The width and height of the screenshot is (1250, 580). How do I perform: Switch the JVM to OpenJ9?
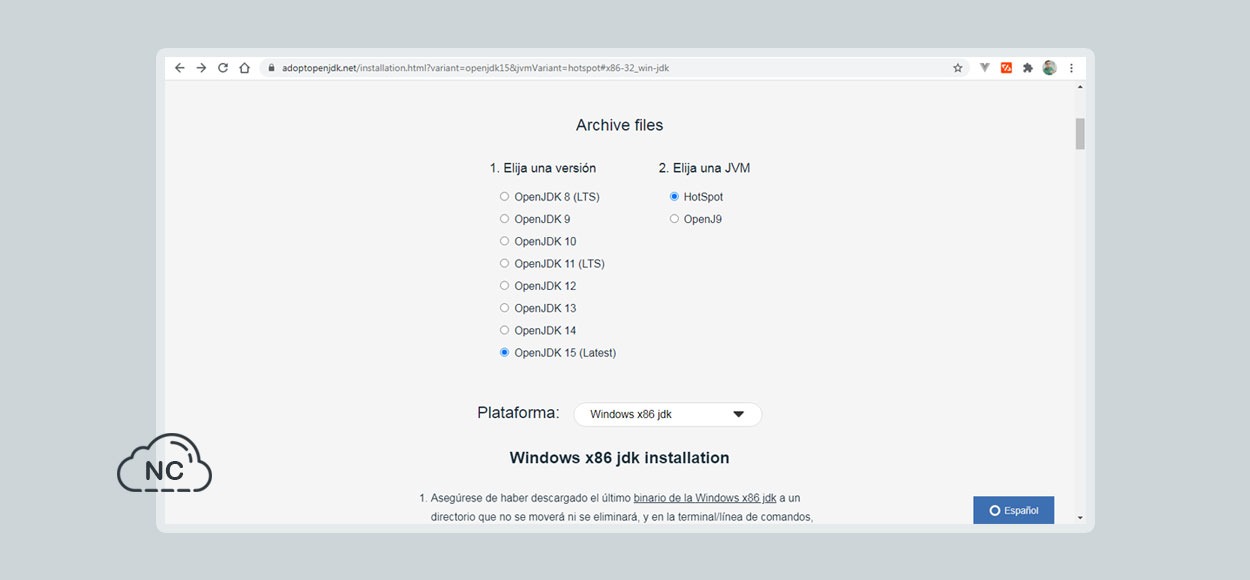pos(674,219)
